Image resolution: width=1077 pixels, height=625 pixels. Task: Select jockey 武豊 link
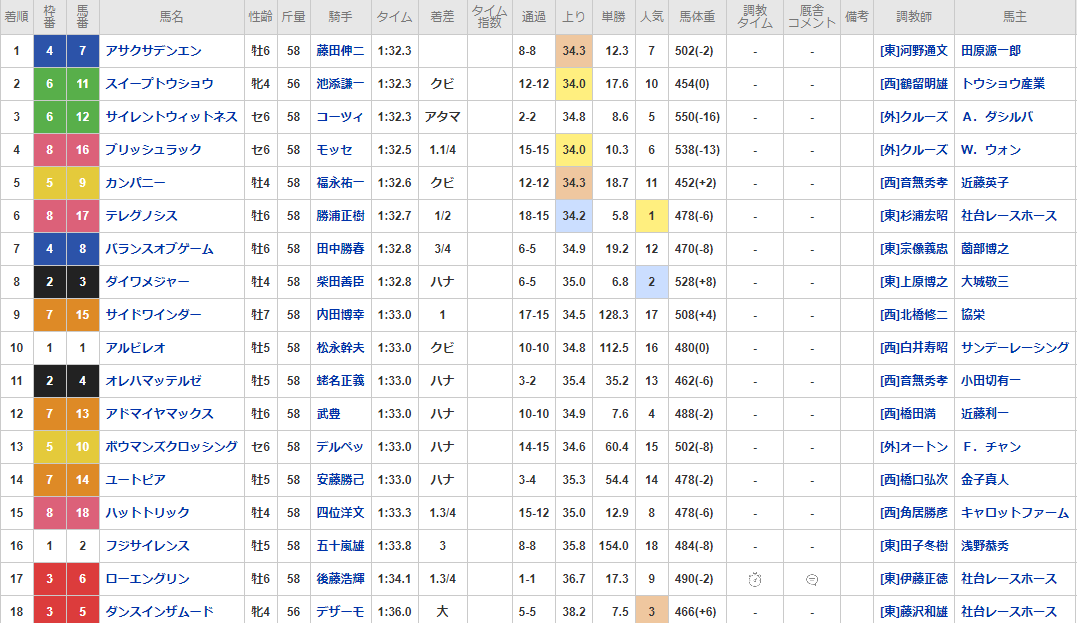(x=328, y=414)
